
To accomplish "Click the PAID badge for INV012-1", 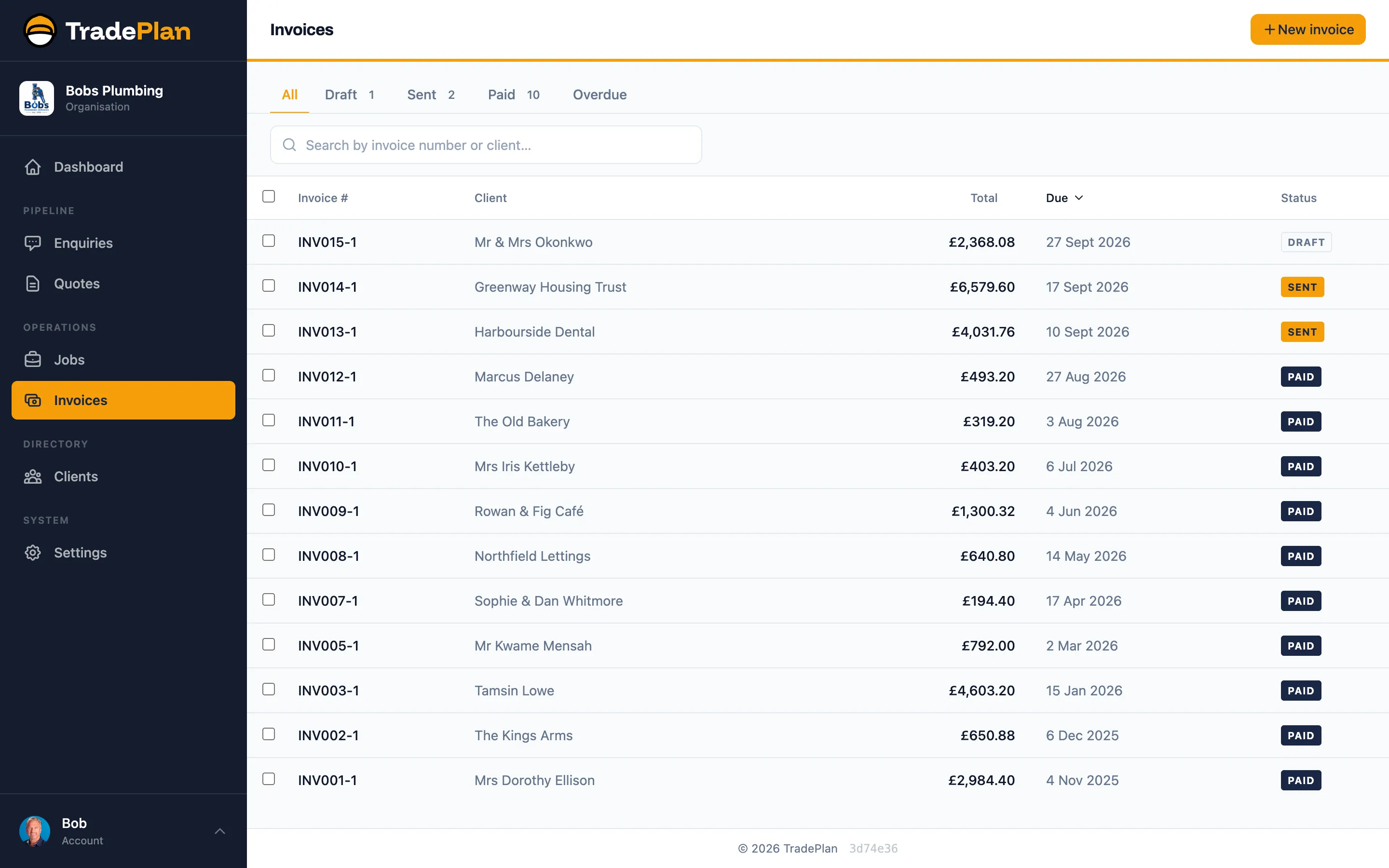I will tap(1301, 377).
